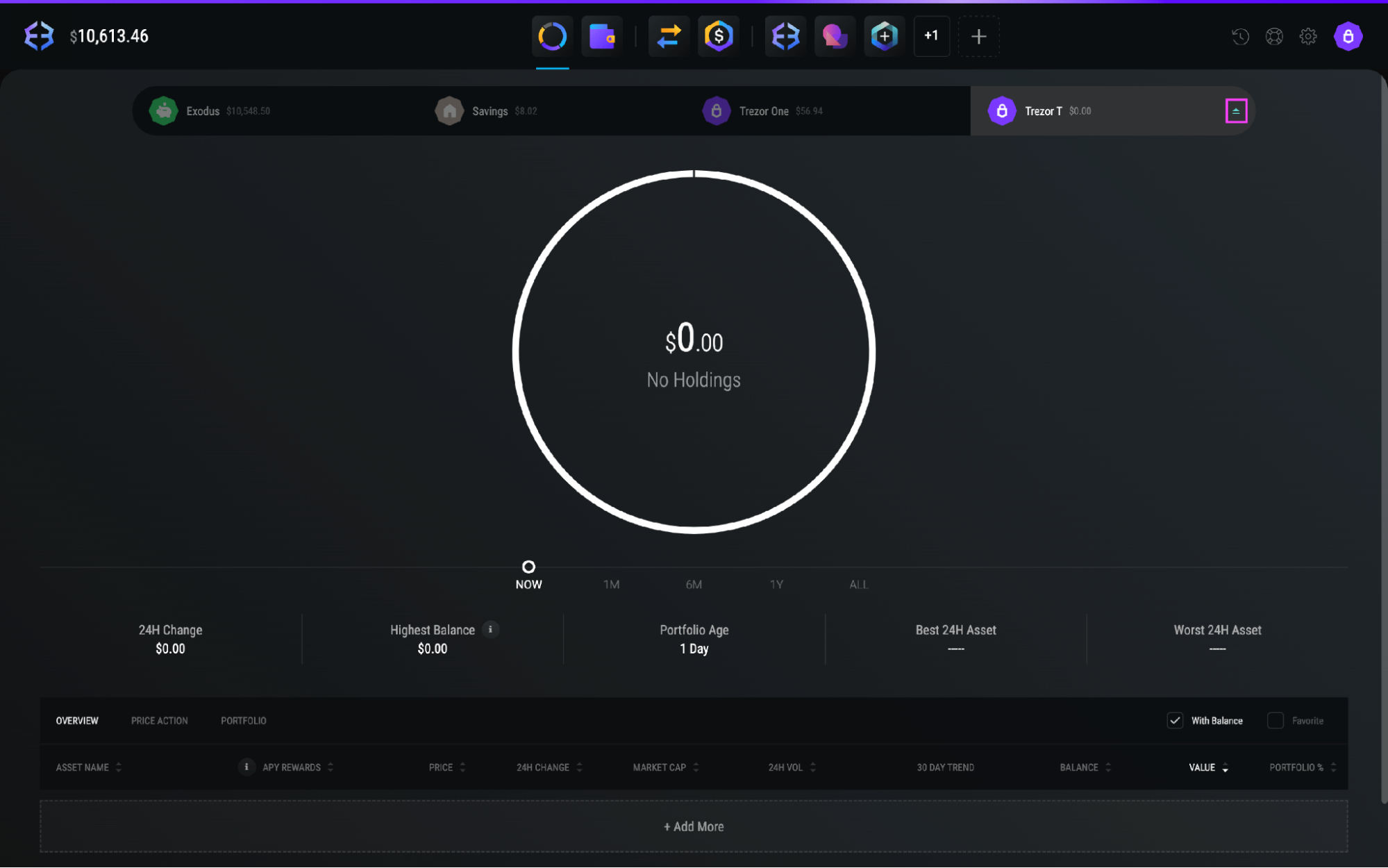Viewport: 1388px width, 868px height.
Task: Collapse the Trezor T portfolio arrow
Action: point(1236,111)
